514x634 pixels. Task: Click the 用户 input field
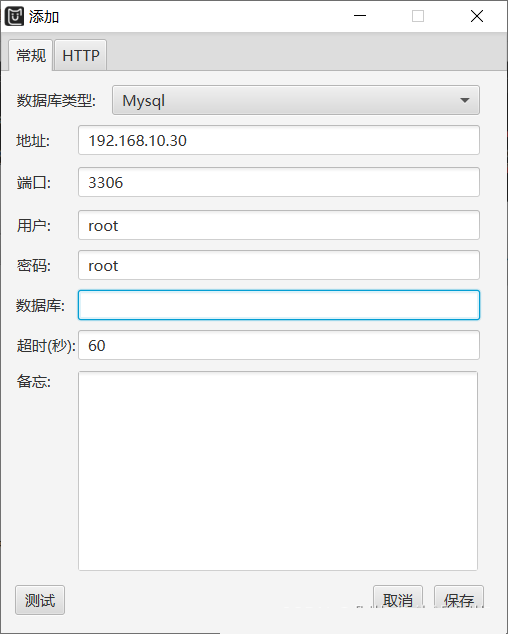coord(279,225)
